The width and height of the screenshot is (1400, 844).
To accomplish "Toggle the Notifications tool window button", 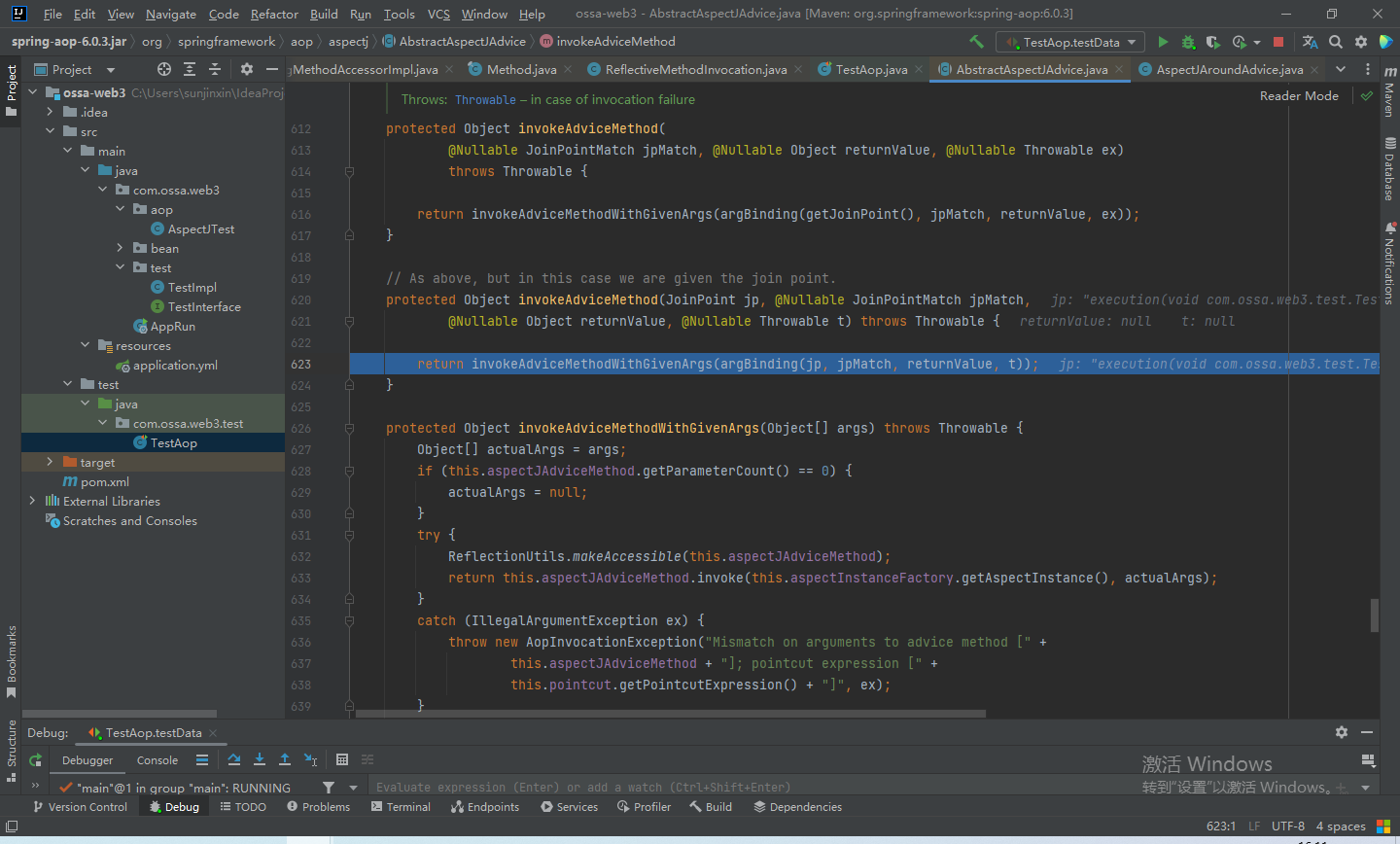I will pos(1389,264).
